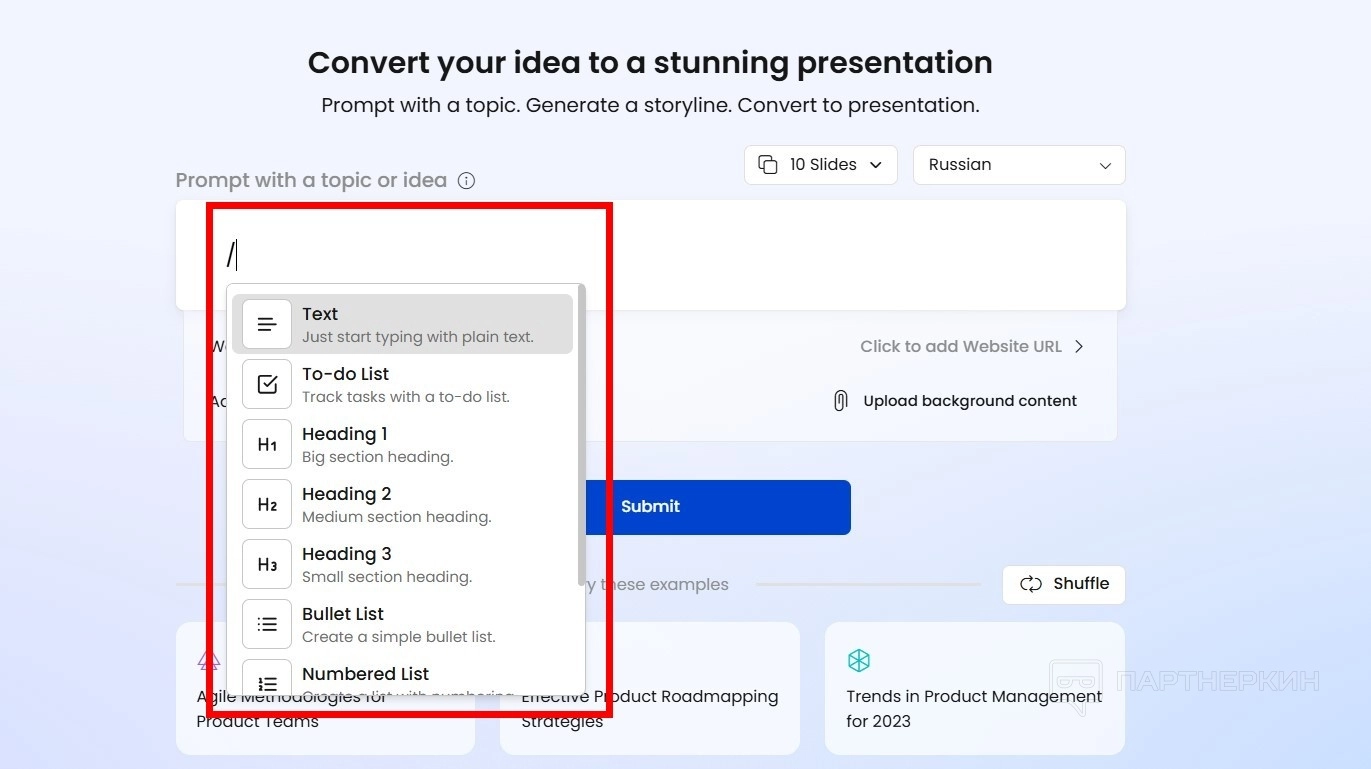Pick Heading 3 in the slash menu
This screenshot has width=1371, height=769.
[403, 564]
